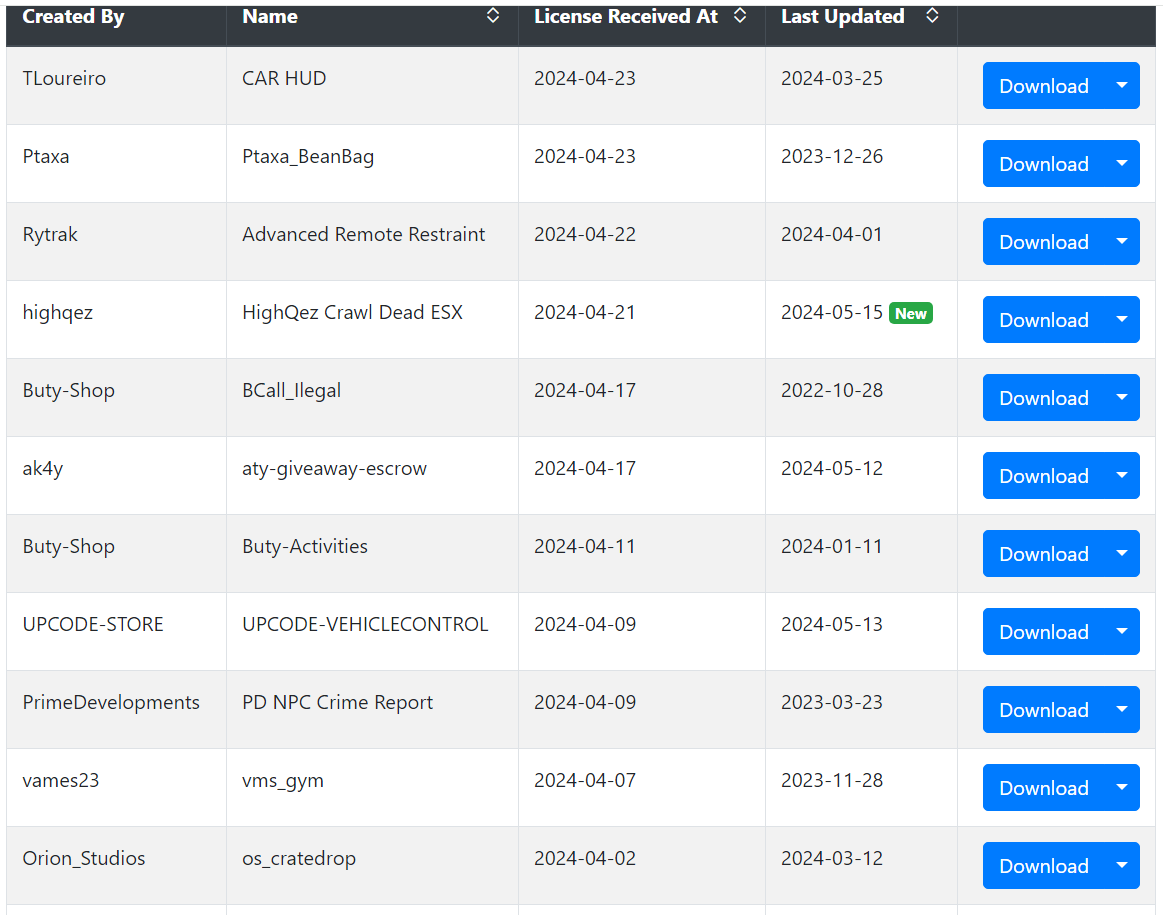Screen dimensions: 1163x915
Task: Click asset name aty-giveaway-escrow
Action: 335,469
